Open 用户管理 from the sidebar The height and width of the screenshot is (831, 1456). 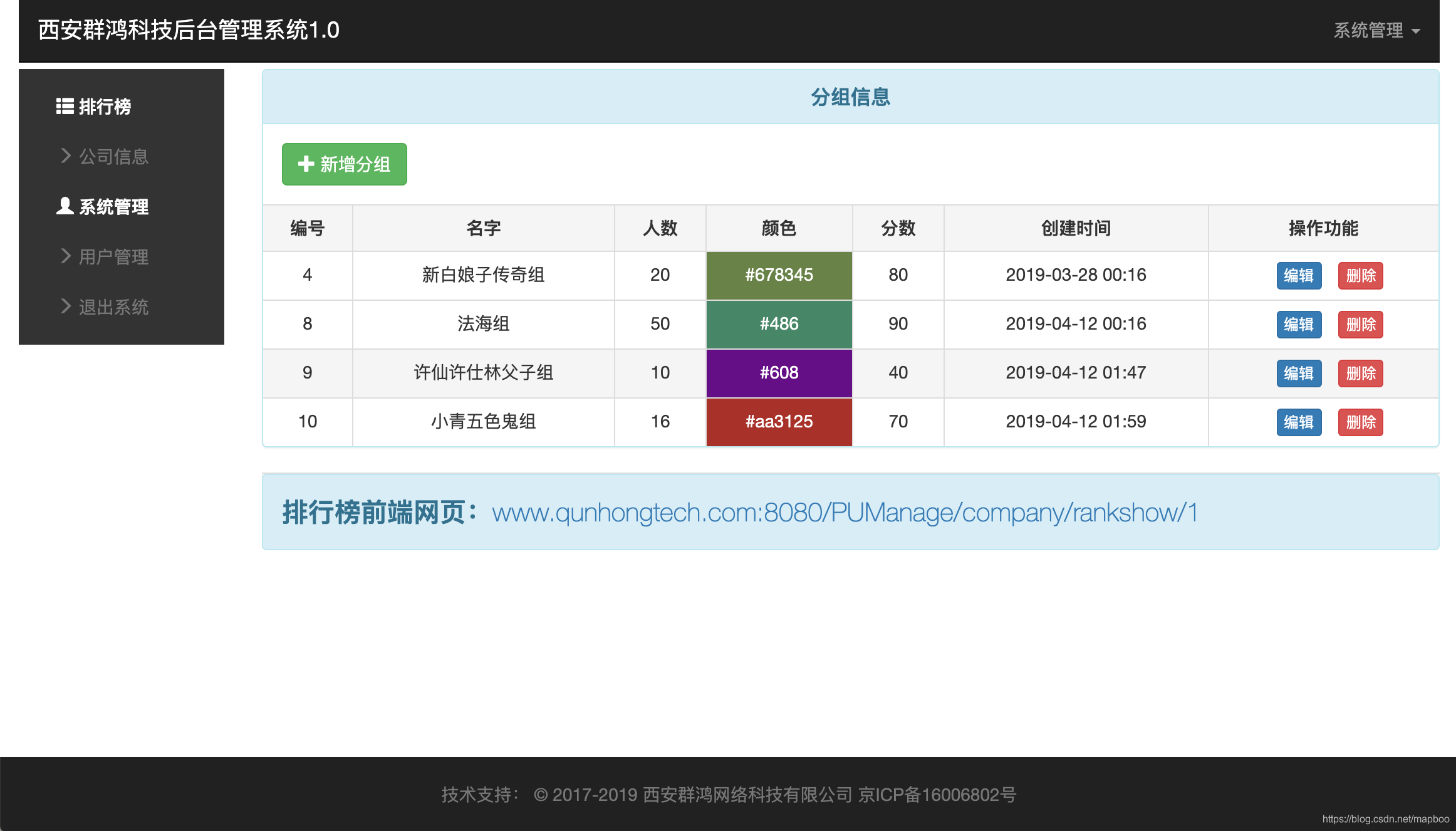[113, 256]
